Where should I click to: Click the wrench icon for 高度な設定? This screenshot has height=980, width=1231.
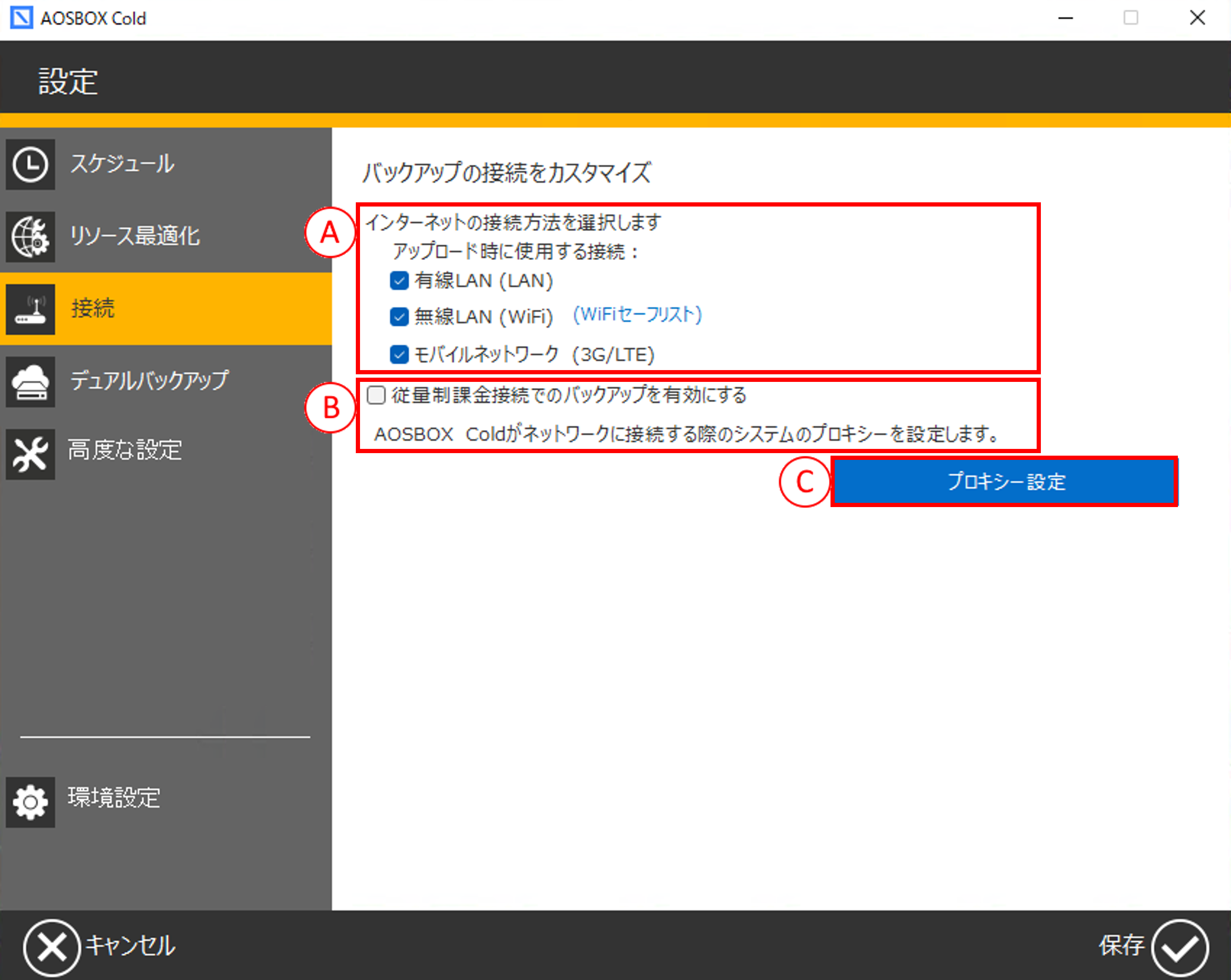click(30, 454)
